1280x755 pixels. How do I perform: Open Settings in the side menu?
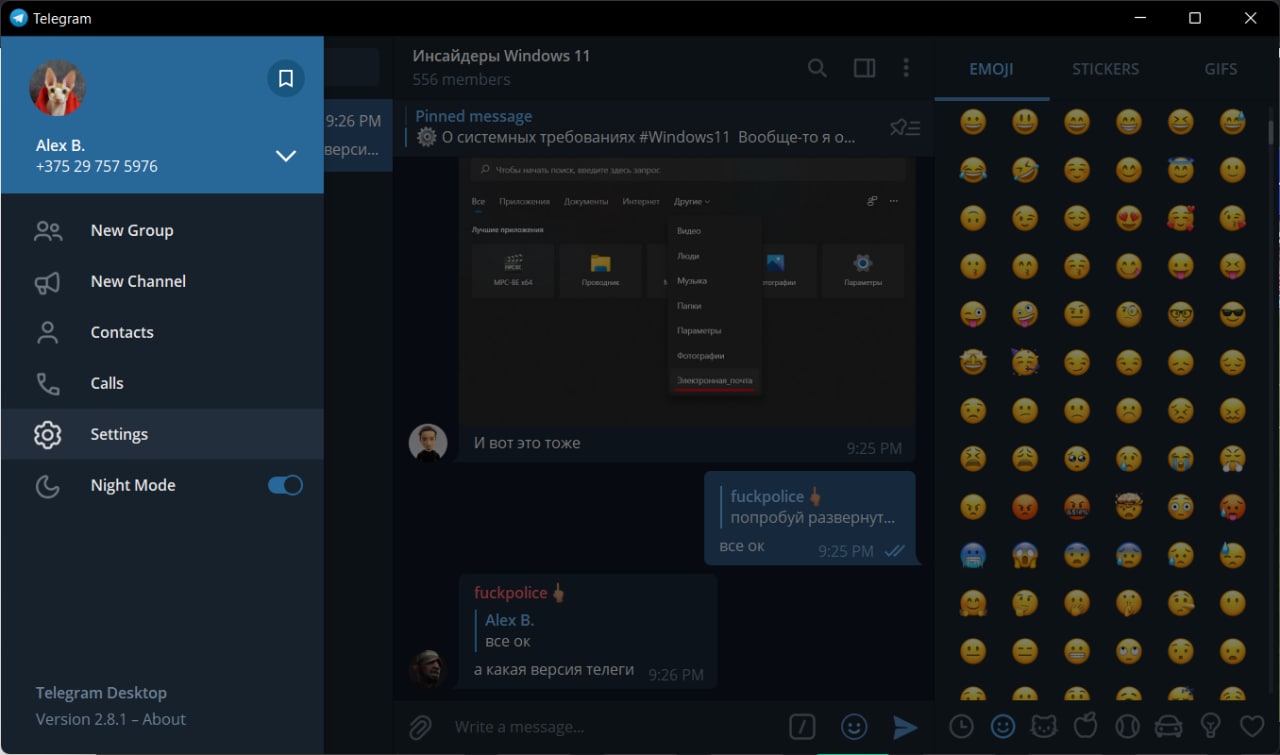click(x=162, y=434)
